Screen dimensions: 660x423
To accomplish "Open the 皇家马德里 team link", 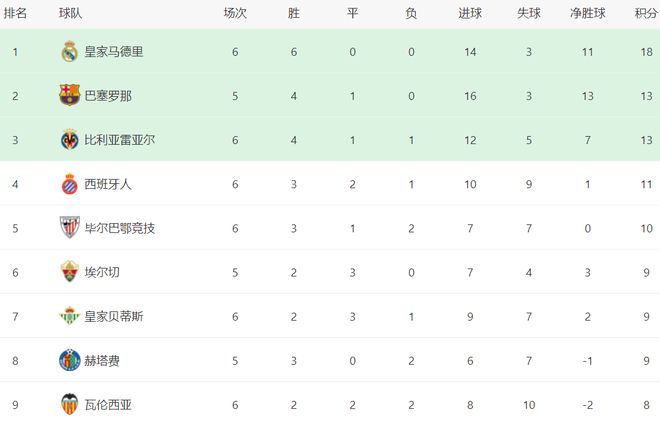I will click(113, 51).
